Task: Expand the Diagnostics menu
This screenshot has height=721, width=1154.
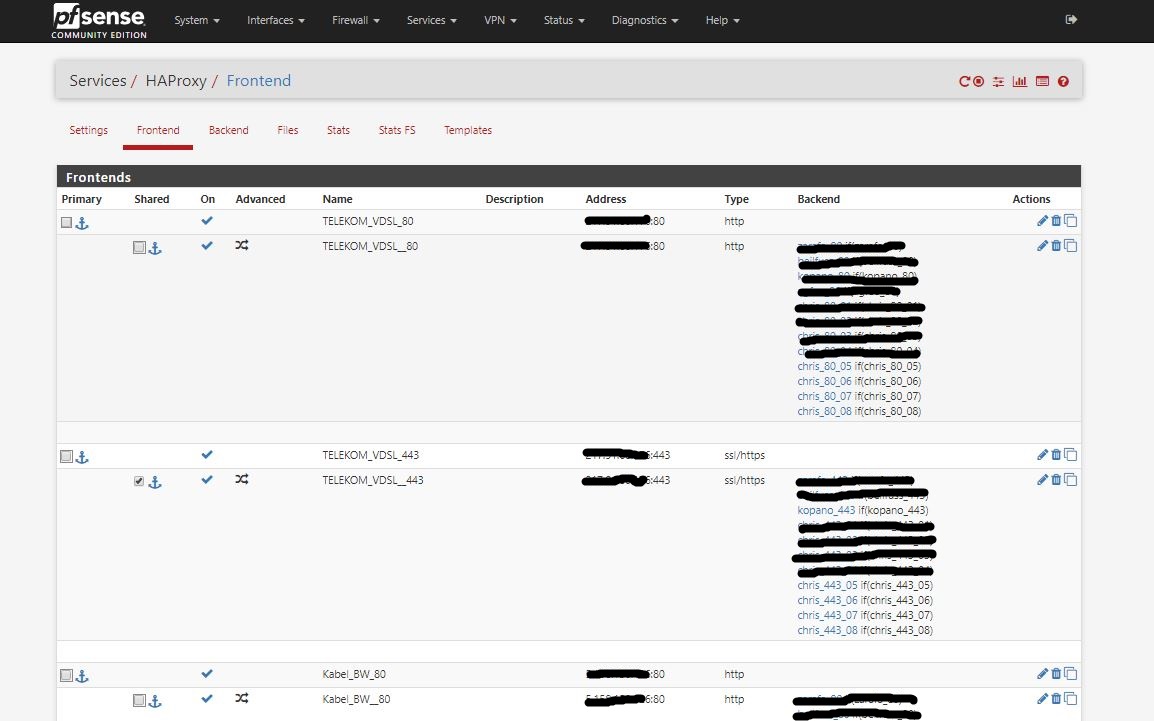Action: tap(645, 20)
